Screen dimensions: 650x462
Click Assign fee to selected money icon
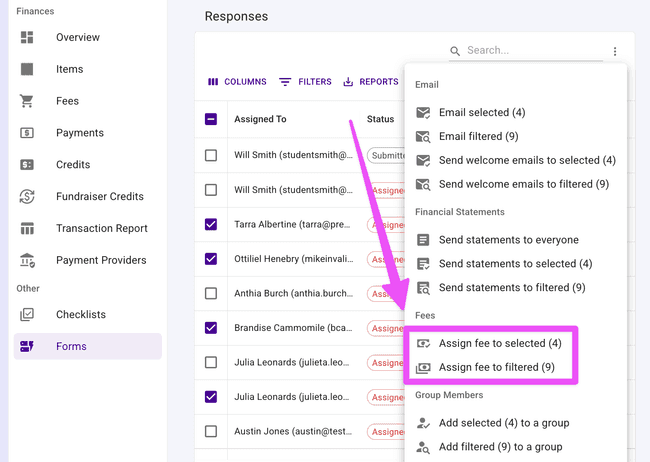pos(423,343)
